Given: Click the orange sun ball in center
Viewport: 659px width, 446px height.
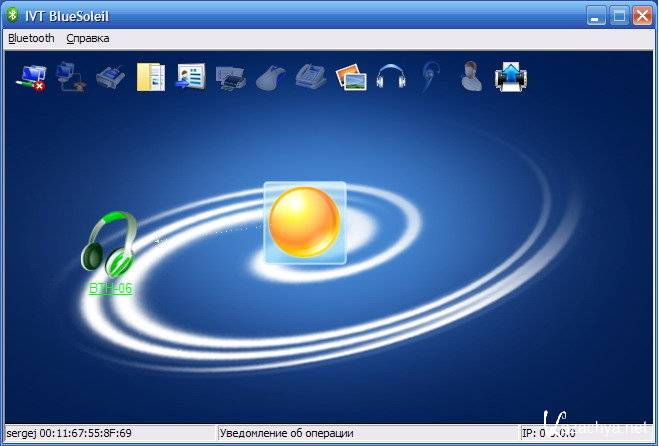Looking at the screenshot, I should pos(305,222).
